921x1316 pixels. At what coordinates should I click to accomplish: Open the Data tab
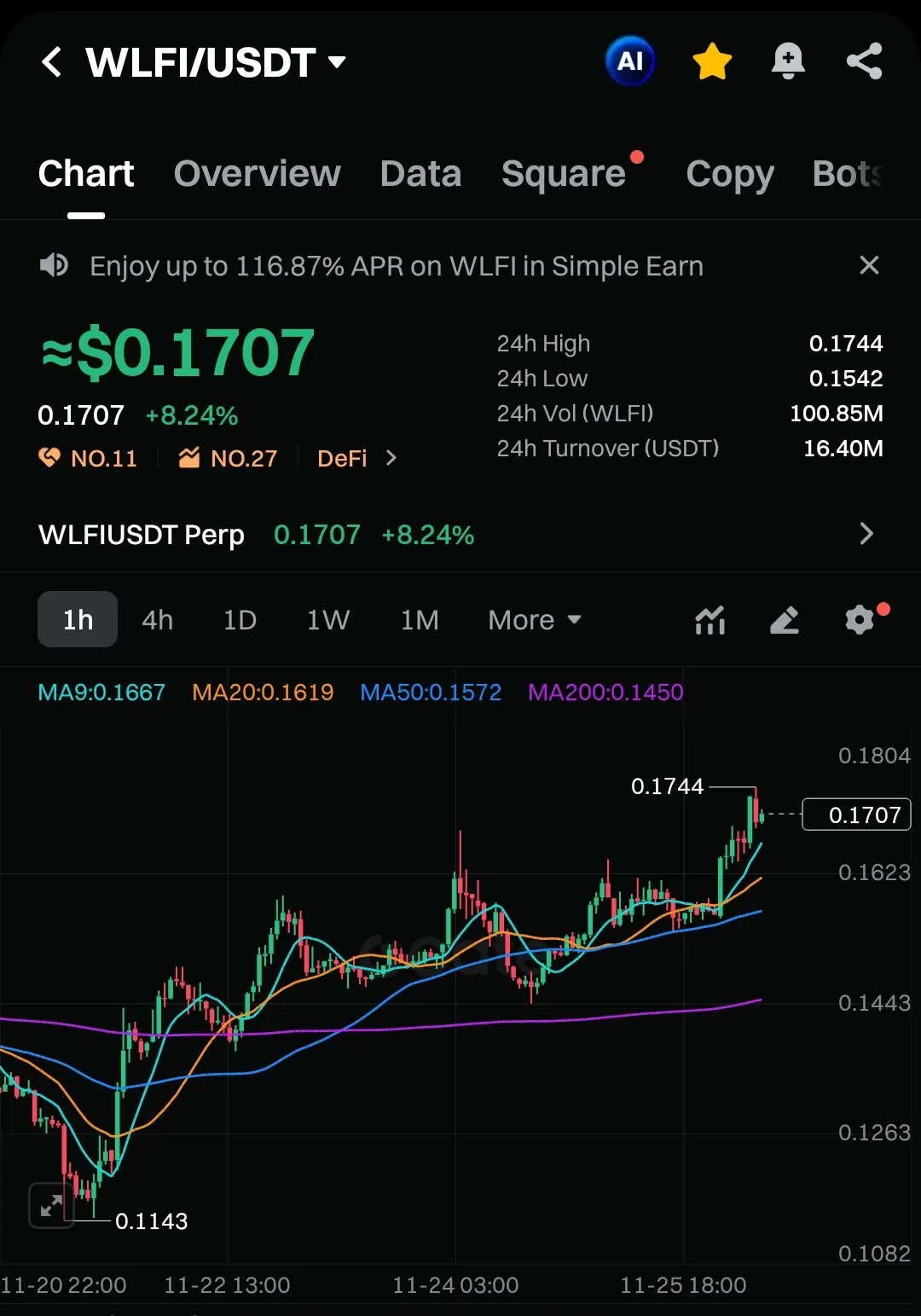[420, 174]
